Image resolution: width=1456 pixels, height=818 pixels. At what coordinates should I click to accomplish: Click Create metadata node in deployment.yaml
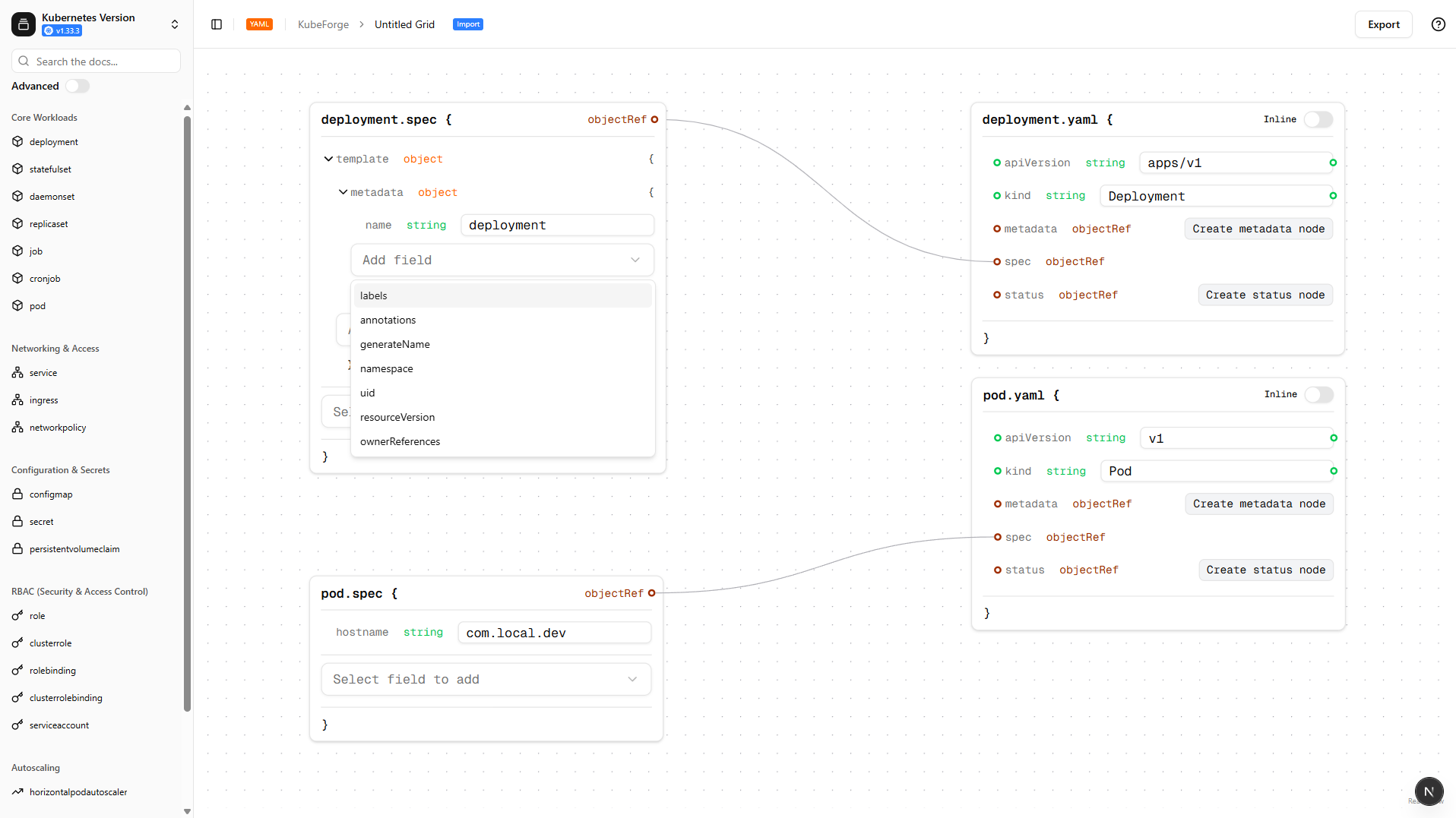tap(1258, 229)
